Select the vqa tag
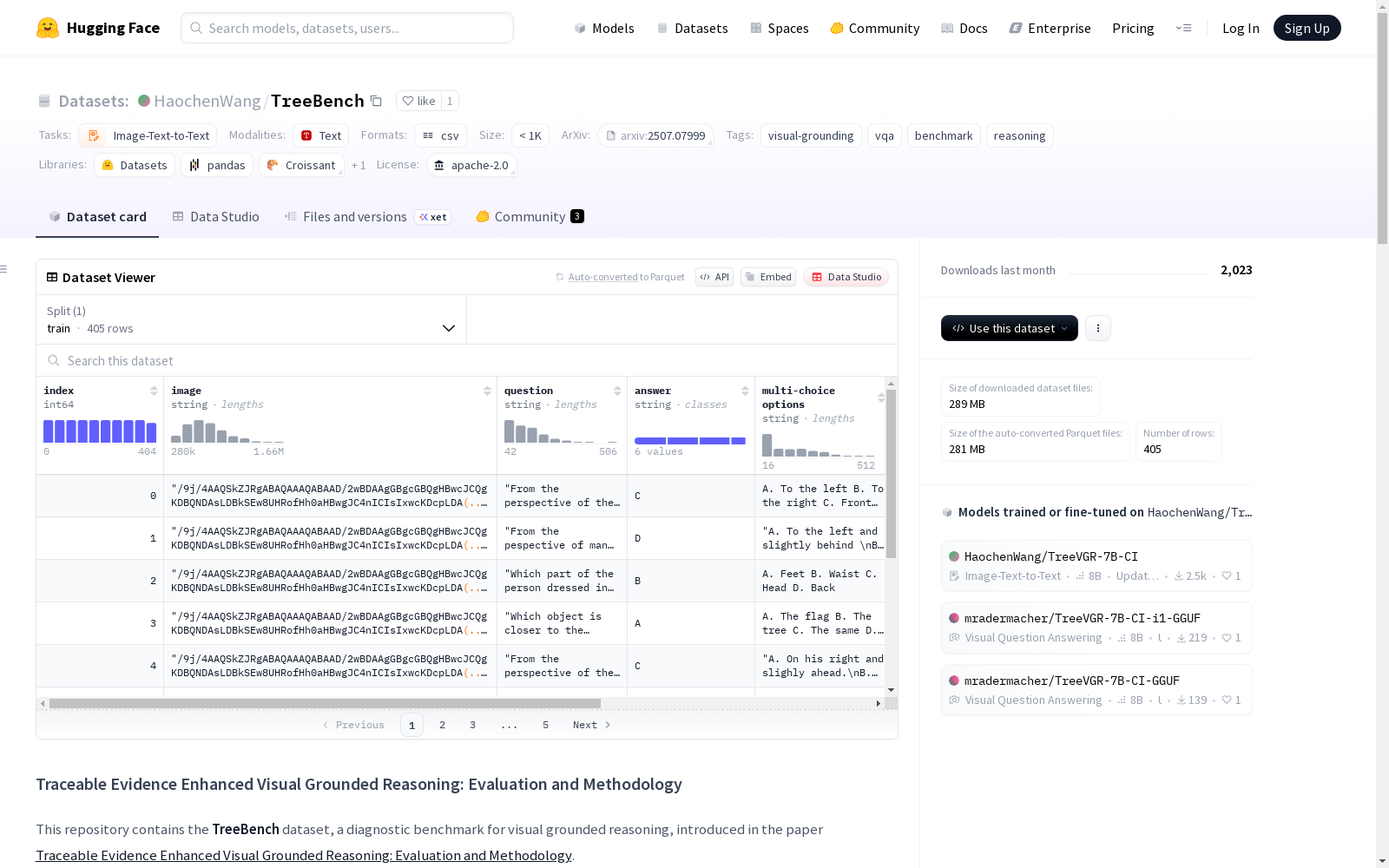Viewport: 1389px width, 868px height. coord(885,135)
